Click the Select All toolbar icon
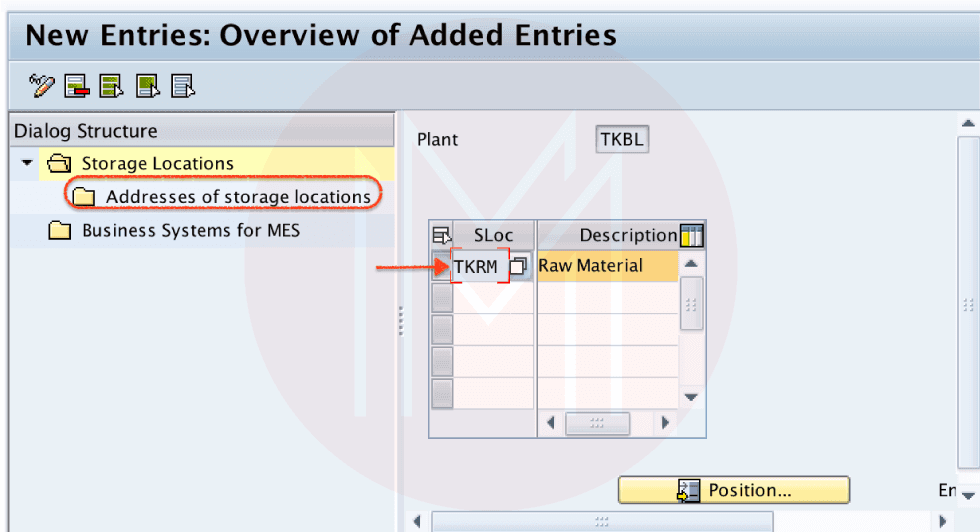This screenshot has height=532, width=980. [x=112, y=86]
